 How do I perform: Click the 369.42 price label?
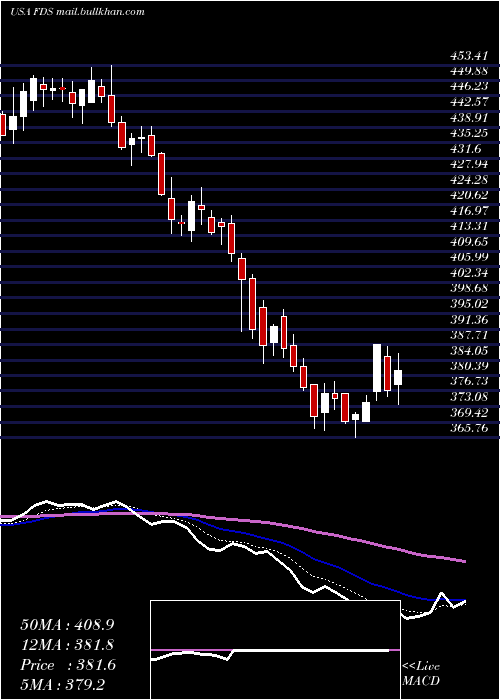tap(469, 412)
